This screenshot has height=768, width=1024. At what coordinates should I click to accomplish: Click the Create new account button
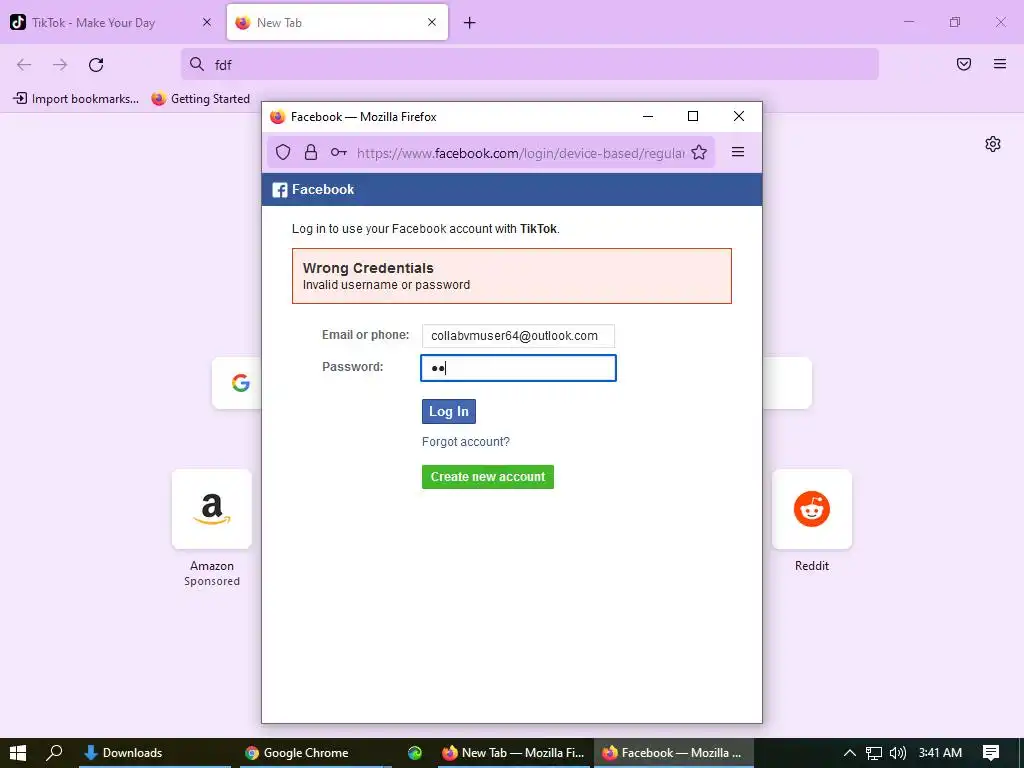pos(488,477)
